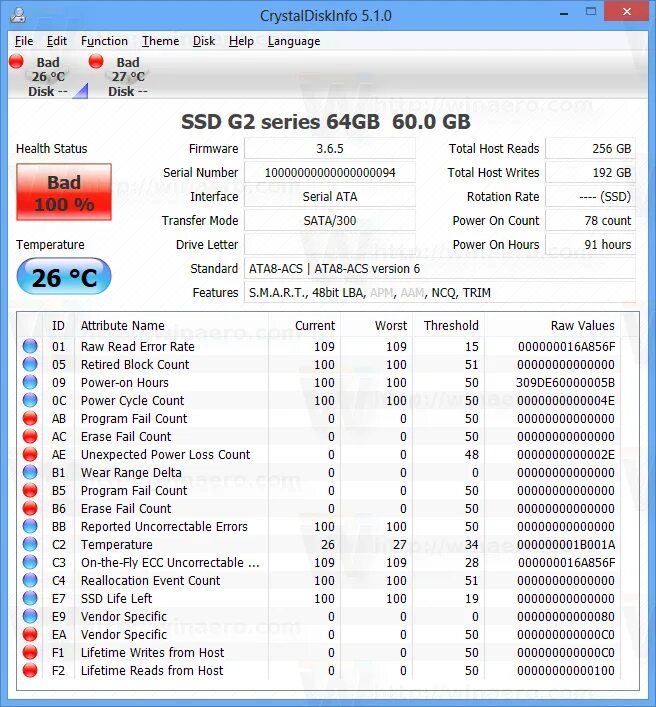Click raw value 309DE60000005B

pos(565,382)
